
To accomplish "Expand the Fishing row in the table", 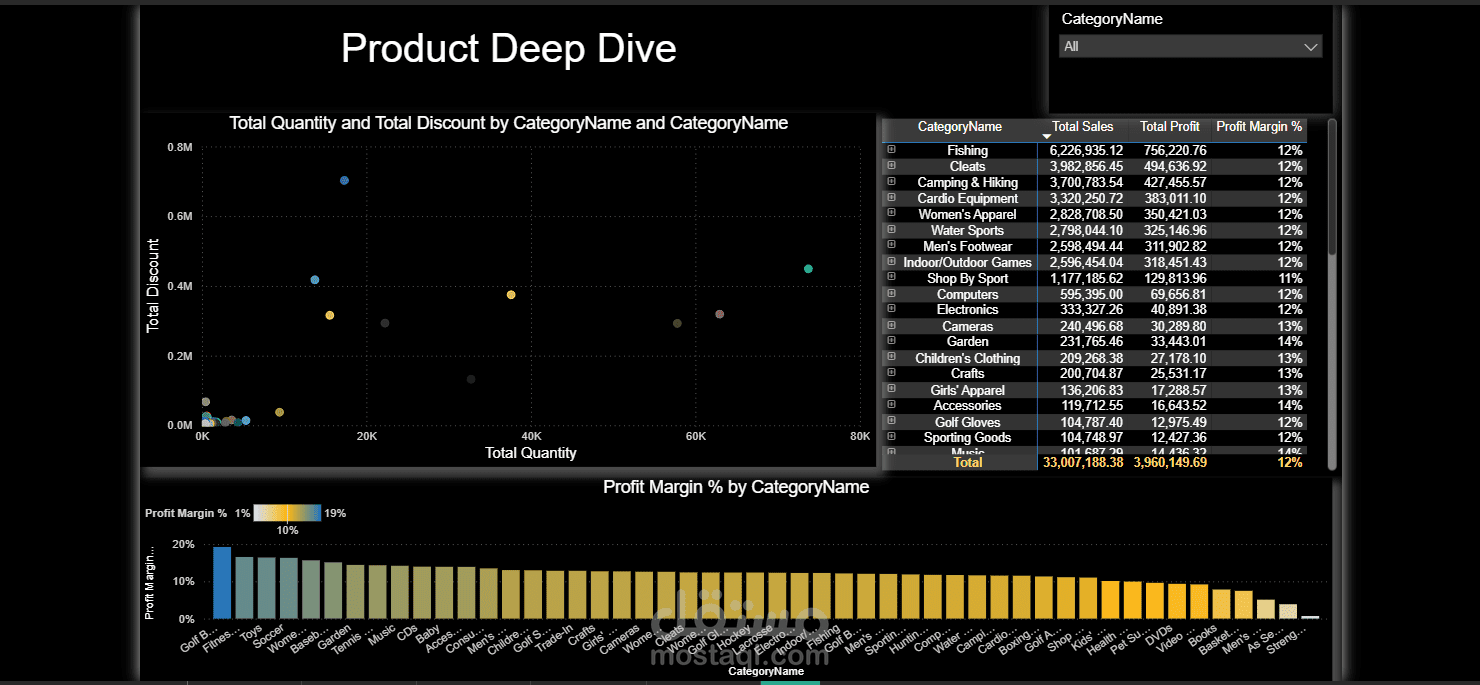I will 891,150.
